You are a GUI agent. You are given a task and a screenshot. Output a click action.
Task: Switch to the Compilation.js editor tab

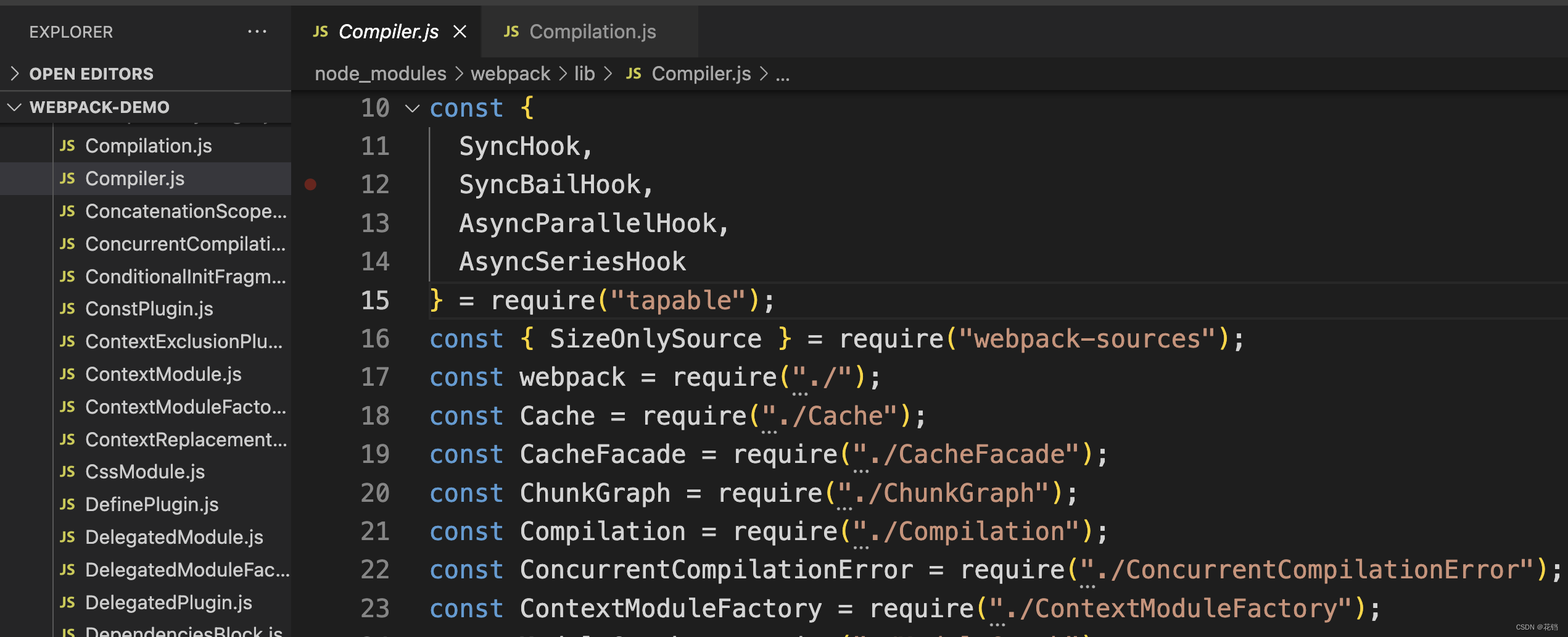click(x=590, y=31)
